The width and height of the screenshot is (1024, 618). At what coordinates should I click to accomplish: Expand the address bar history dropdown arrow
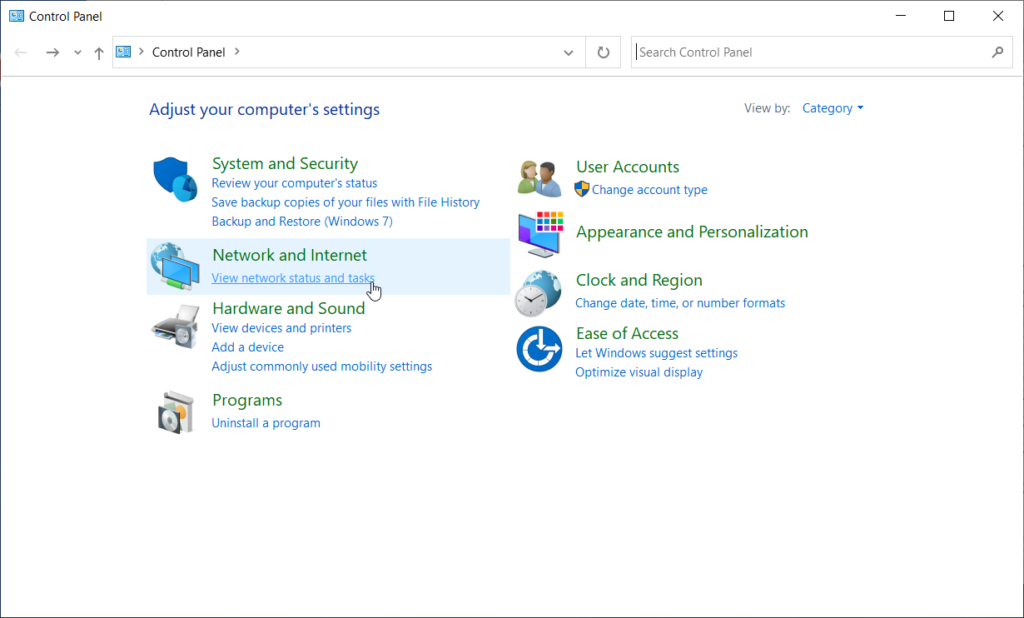click(567, 52)
